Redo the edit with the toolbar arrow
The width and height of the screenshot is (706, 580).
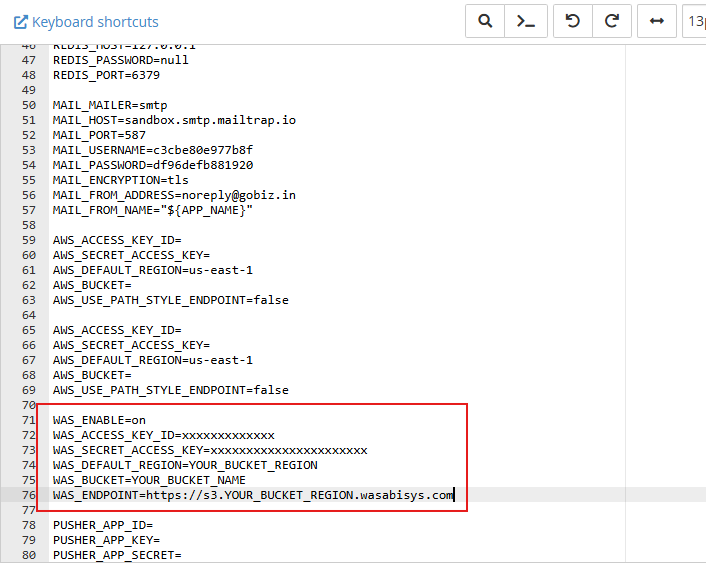611,21
